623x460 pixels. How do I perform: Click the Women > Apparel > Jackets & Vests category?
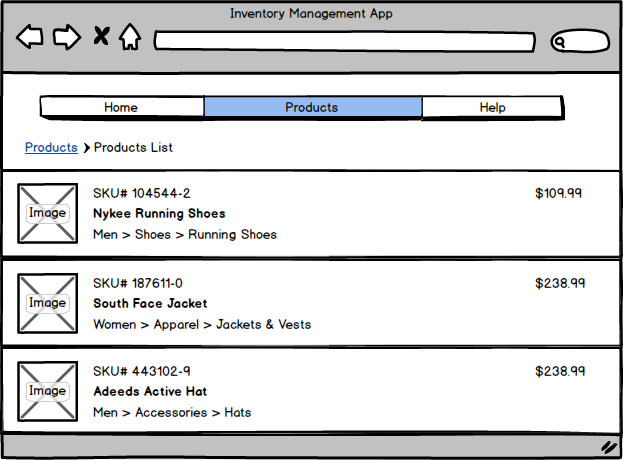pyautogui.click(x=202, y=324)
